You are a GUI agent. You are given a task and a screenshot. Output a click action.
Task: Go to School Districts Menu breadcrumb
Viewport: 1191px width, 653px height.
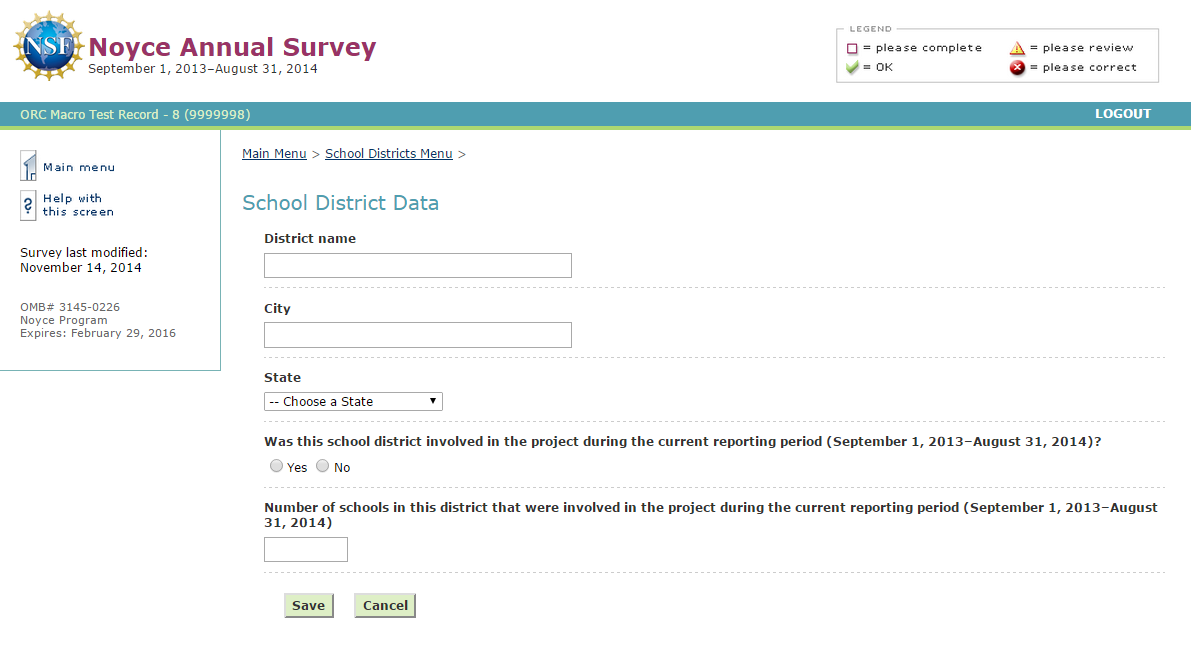pos(388,154)
